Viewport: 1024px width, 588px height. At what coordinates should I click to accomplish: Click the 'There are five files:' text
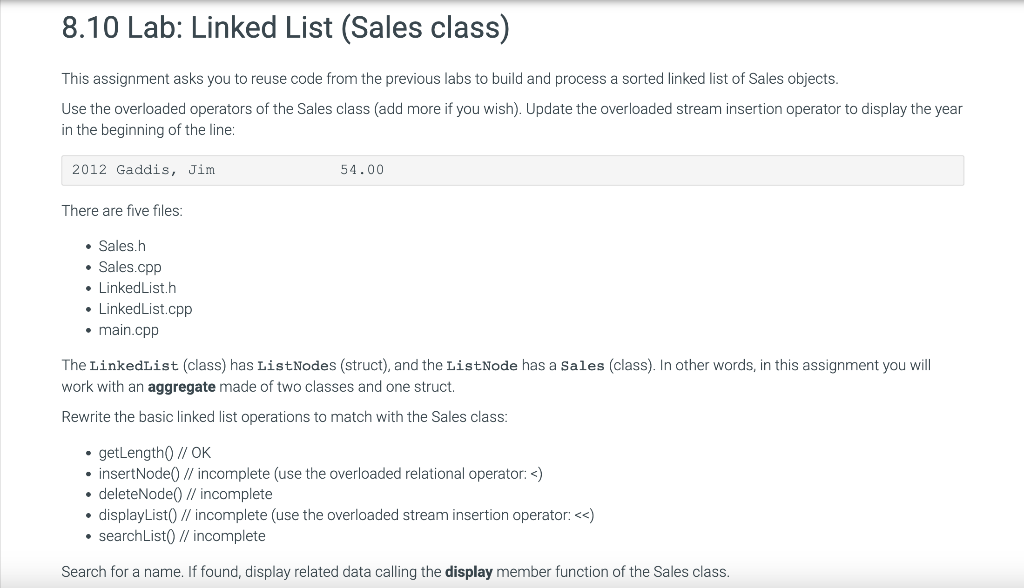pos(122,211)
